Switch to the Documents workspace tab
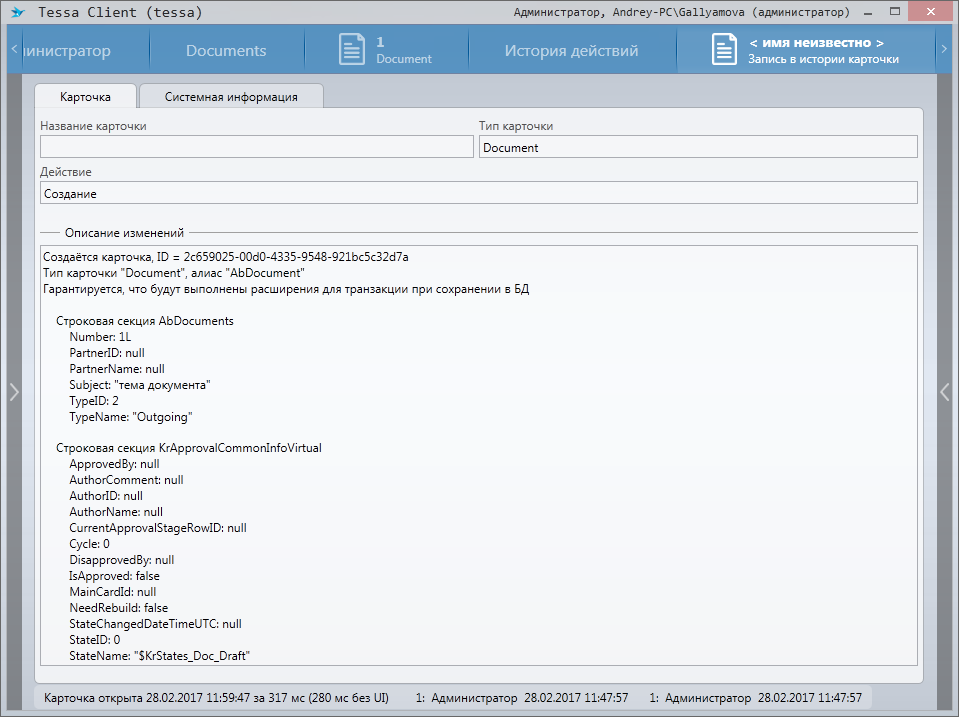This screenshot has height=717, width=959. [226, 51]
